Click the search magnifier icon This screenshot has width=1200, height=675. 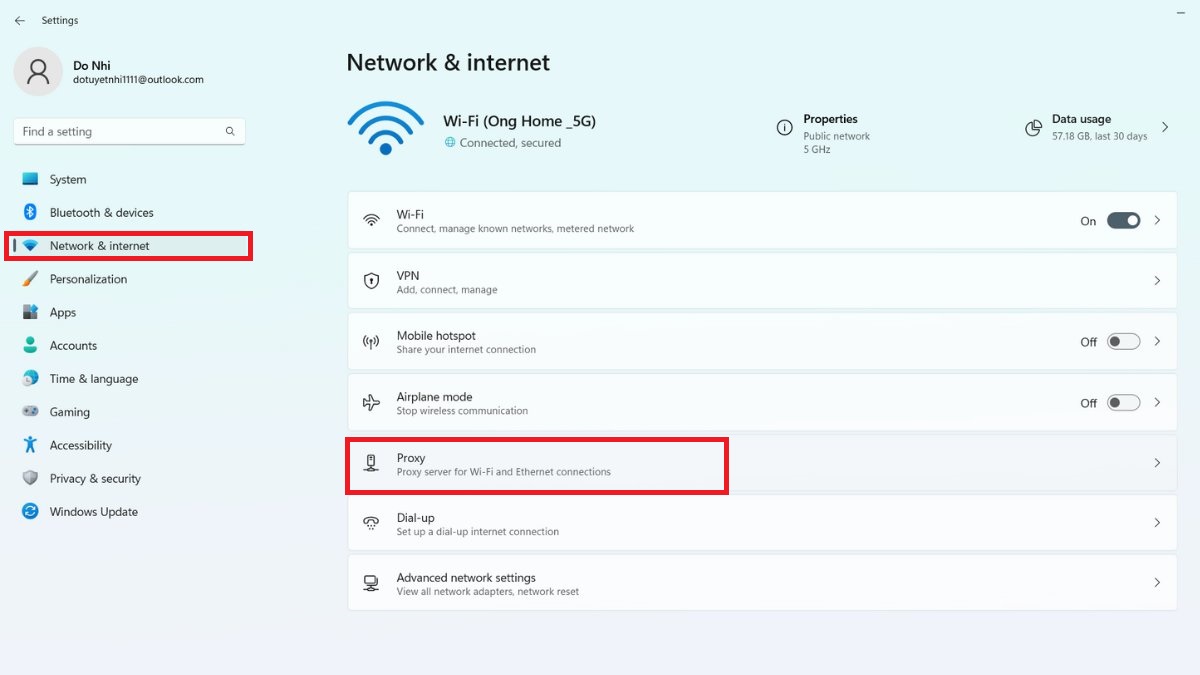(230, 131)
